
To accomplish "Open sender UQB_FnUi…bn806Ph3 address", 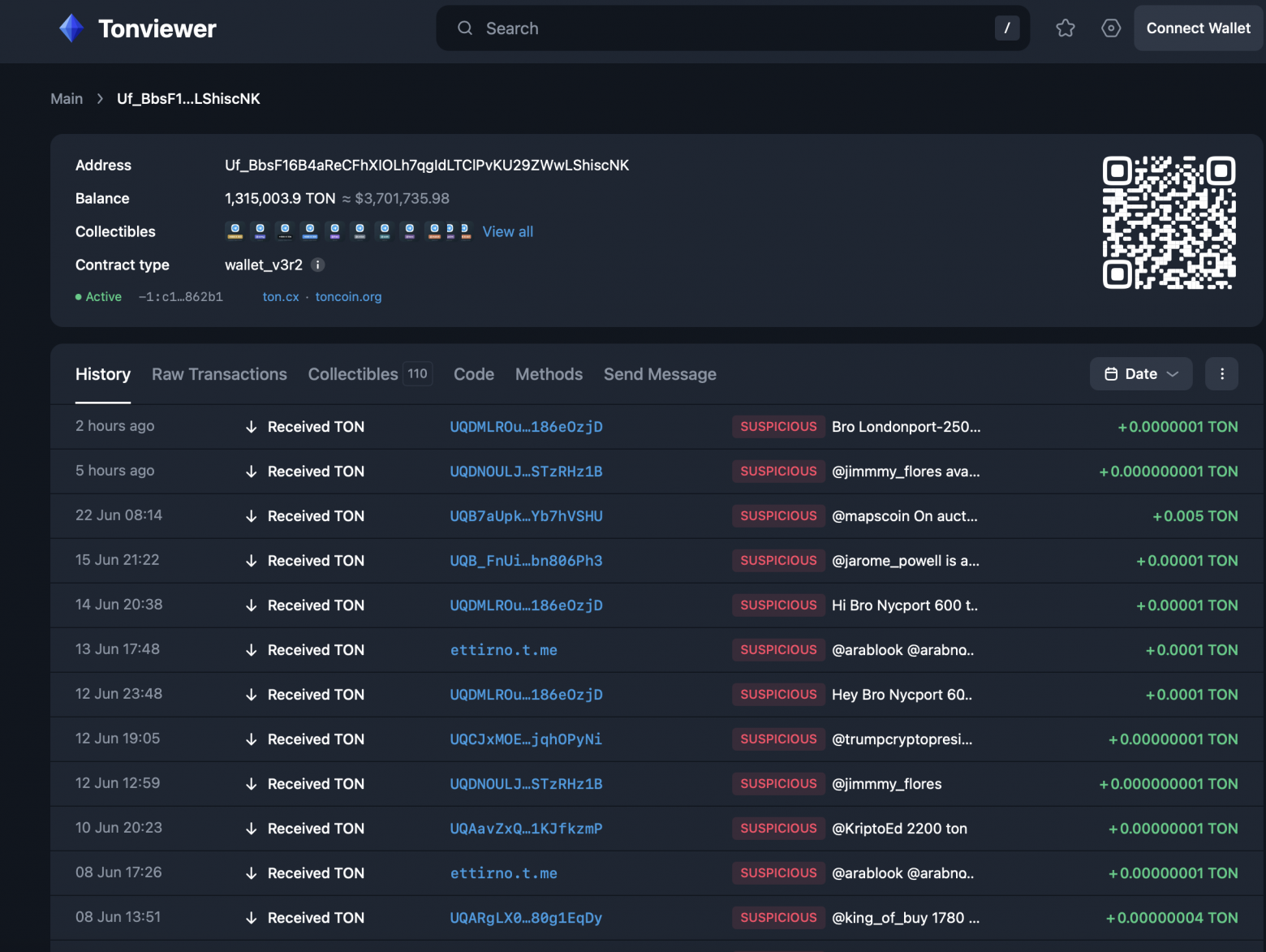I will coord(527,561).
